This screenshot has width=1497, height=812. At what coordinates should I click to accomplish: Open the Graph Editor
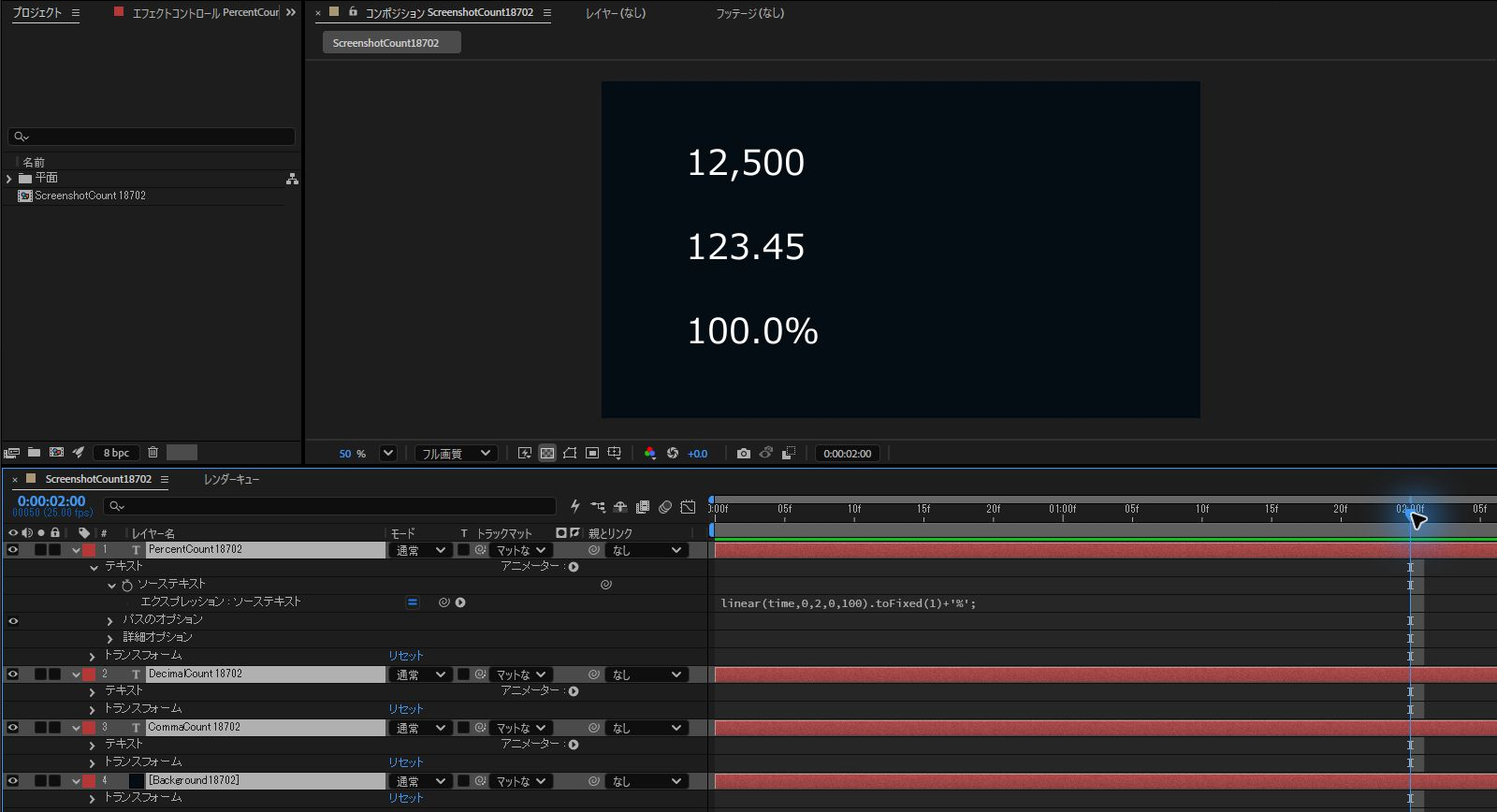tap(688, 507)
